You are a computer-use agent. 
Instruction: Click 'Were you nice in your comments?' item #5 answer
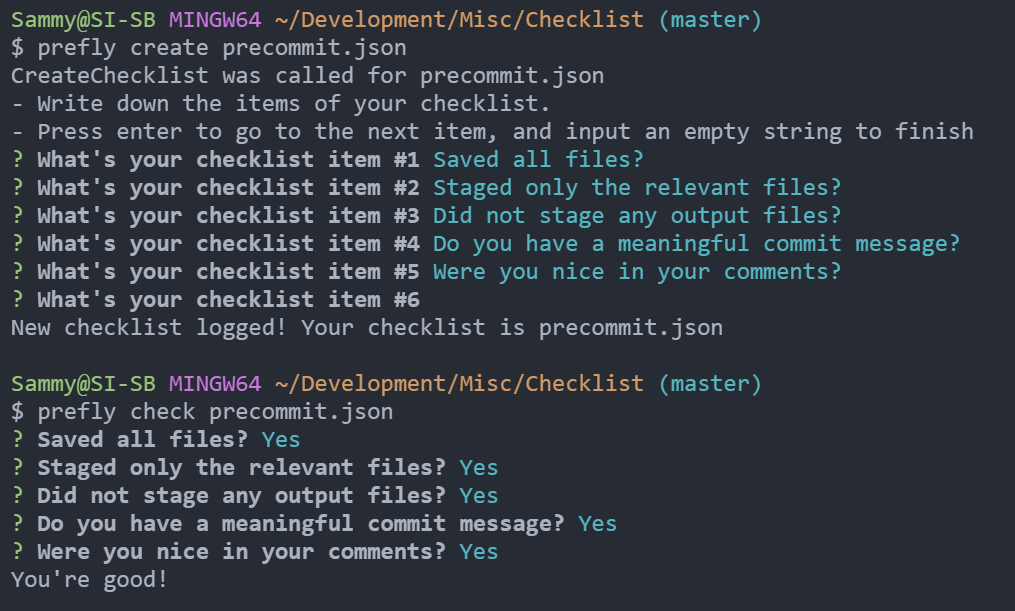637,272
